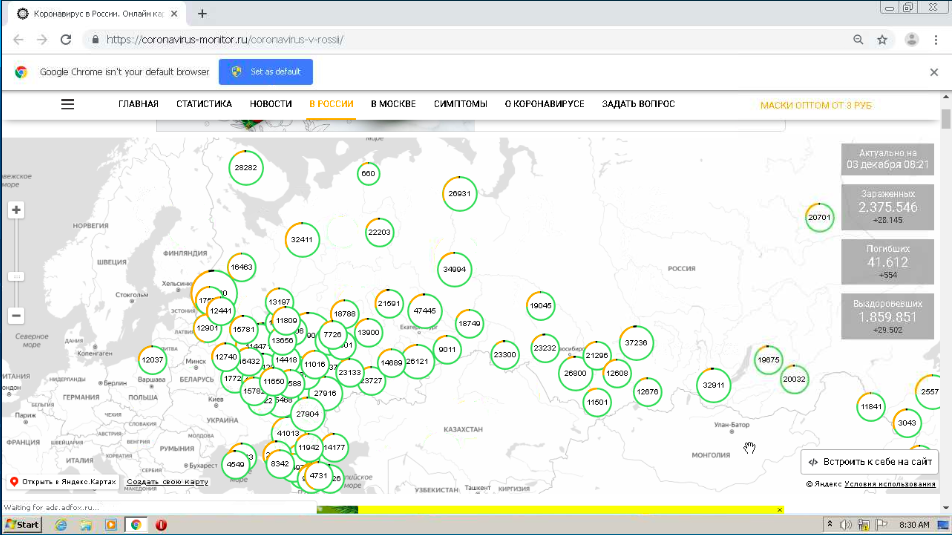Select the 26931 region marker
This screenshot has width=952, height=535.
(x=460, y=194)
